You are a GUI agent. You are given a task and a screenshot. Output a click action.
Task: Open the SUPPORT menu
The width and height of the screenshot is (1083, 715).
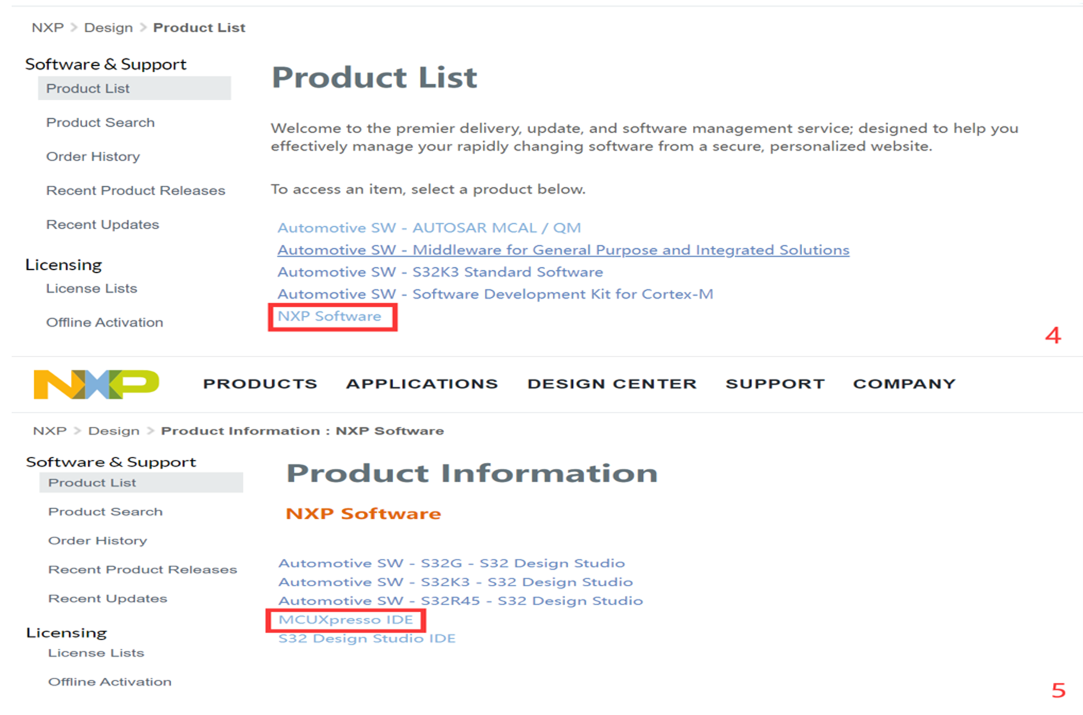(775, 384)
